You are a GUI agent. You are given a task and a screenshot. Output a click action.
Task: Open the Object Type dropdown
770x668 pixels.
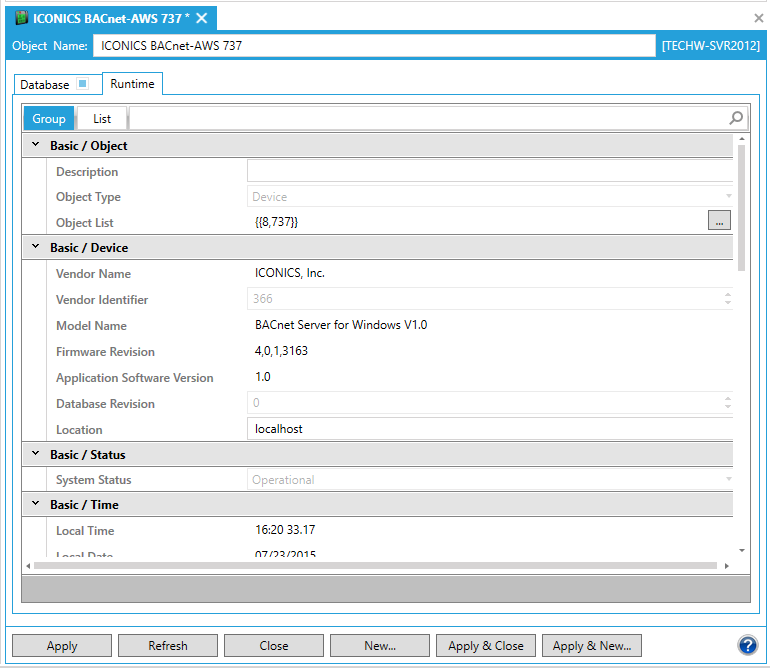728,197
